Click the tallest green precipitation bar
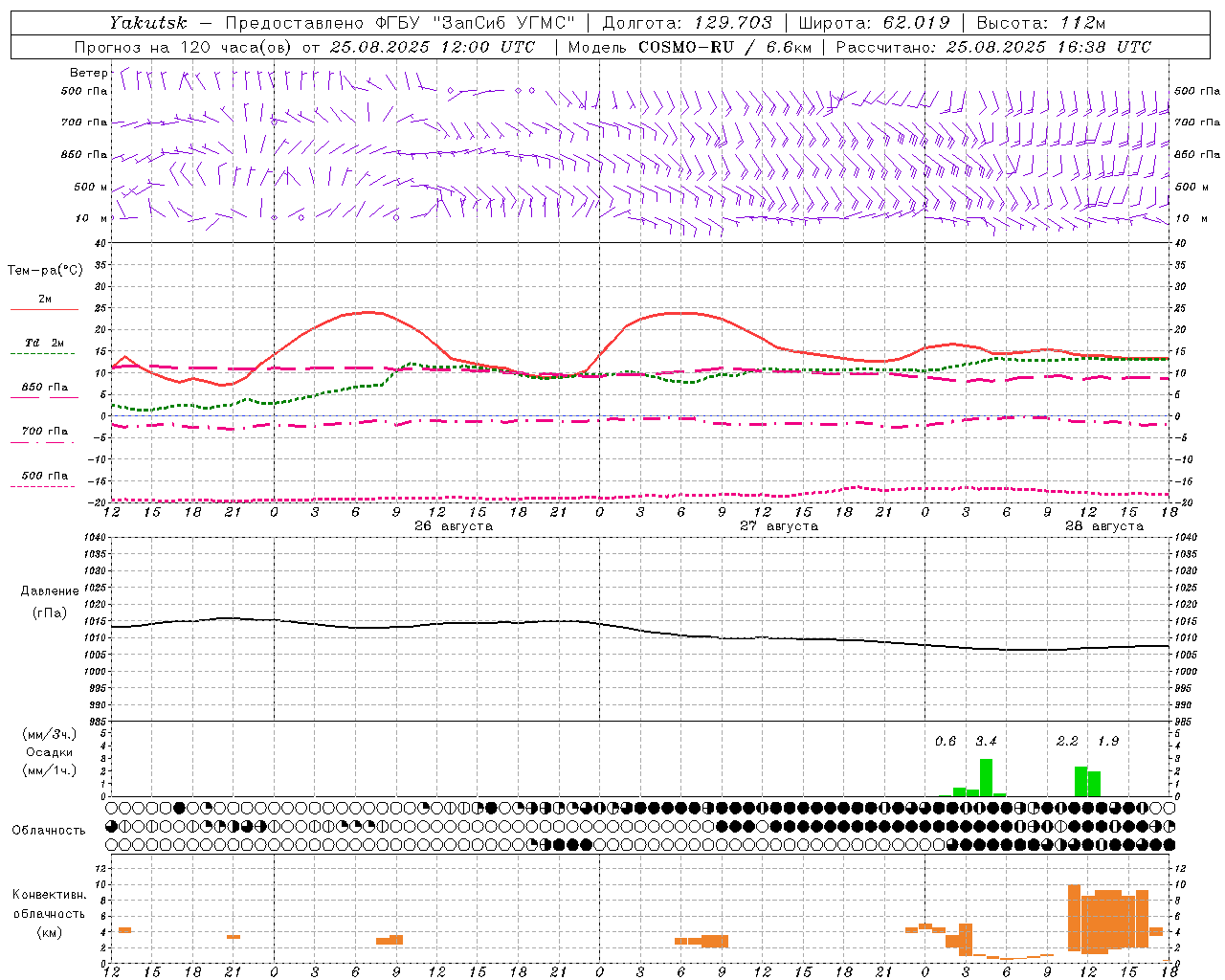Viewport: 1225px width, 980px height. (x=986, y=778)
